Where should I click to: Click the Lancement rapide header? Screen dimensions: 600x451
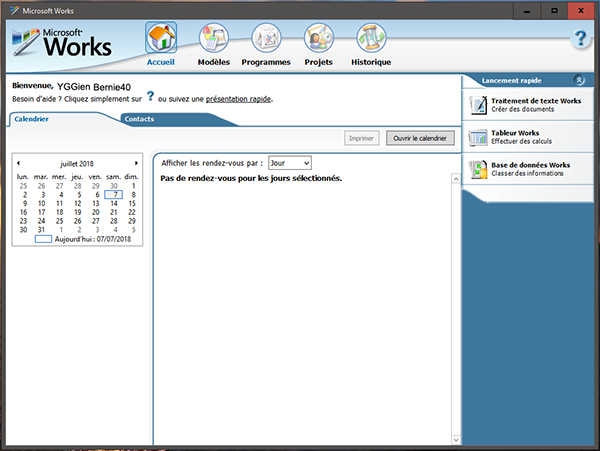pyautogui.click(x=511, y=80)
